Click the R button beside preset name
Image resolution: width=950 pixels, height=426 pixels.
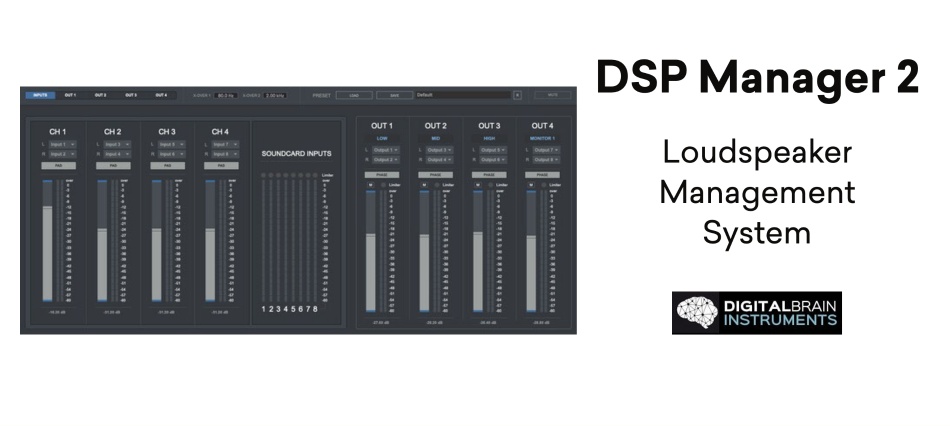(517, 95)
